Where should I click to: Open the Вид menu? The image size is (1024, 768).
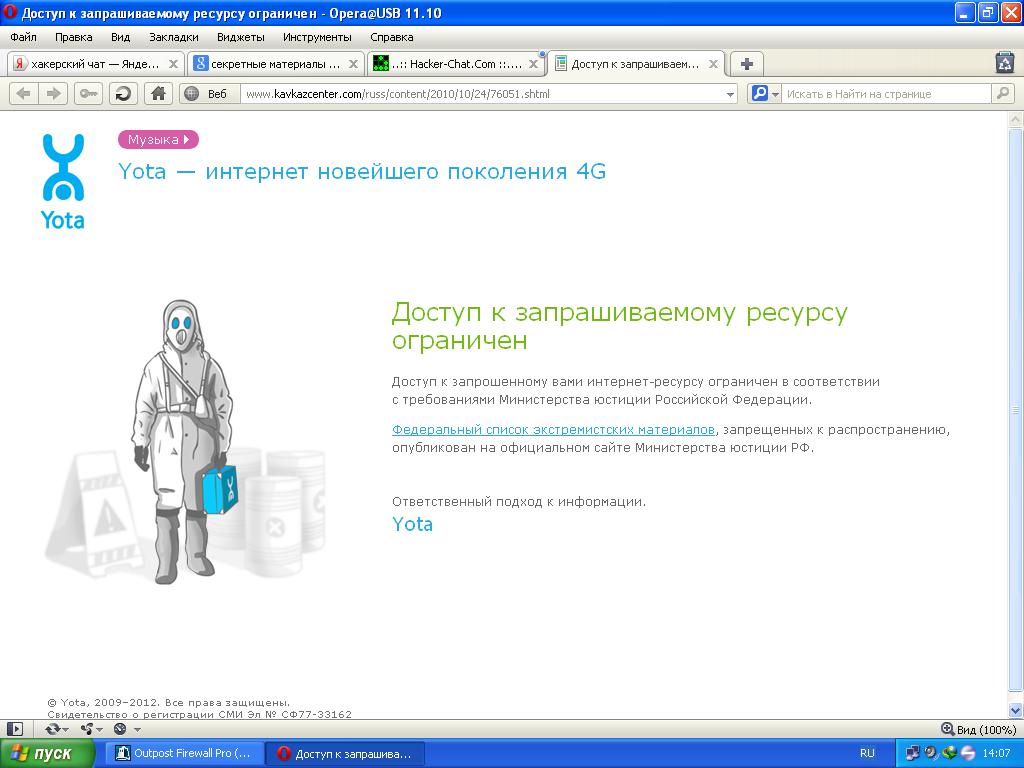coord(120,37)
